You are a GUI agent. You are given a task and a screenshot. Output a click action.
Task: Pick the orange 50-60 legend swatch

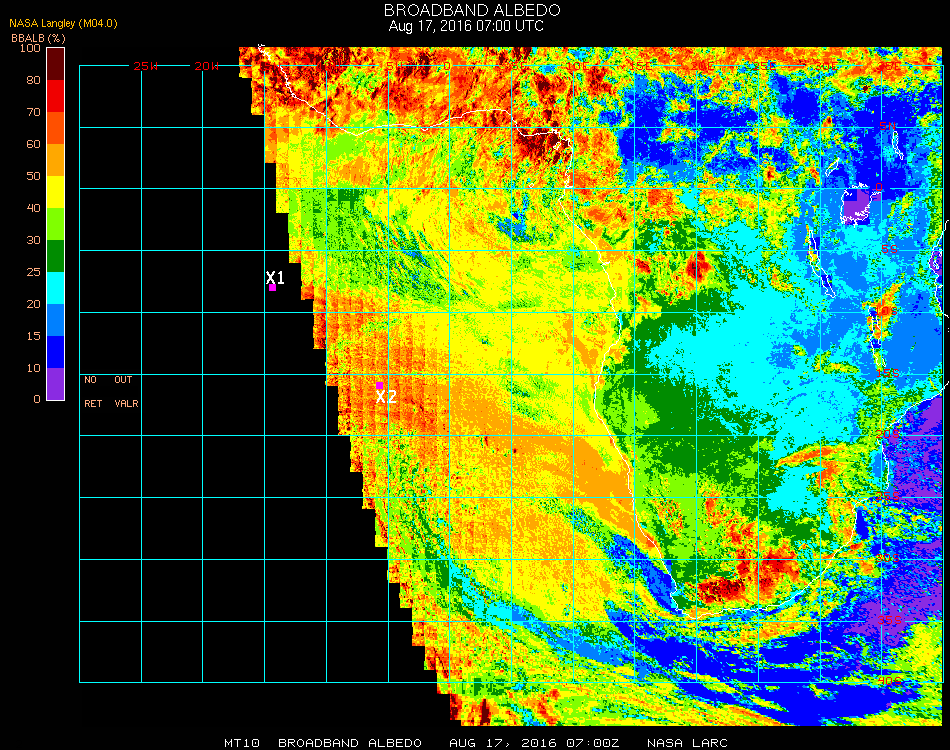[55, 160]
